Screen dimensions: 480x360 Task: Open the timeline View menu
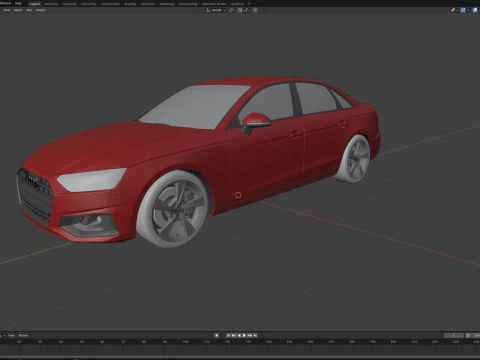[x=11, y=335]
